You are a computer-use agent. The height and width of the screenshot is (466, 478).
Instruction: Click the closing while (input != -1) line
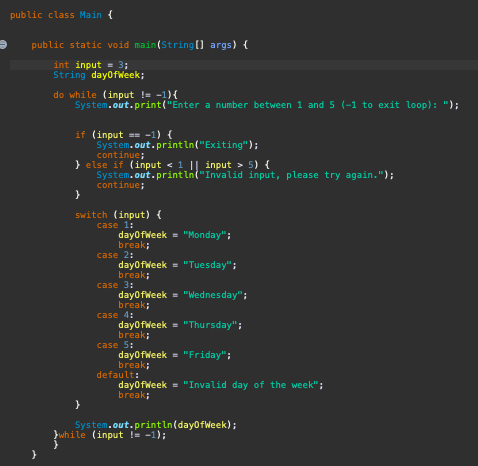(110, 435)
